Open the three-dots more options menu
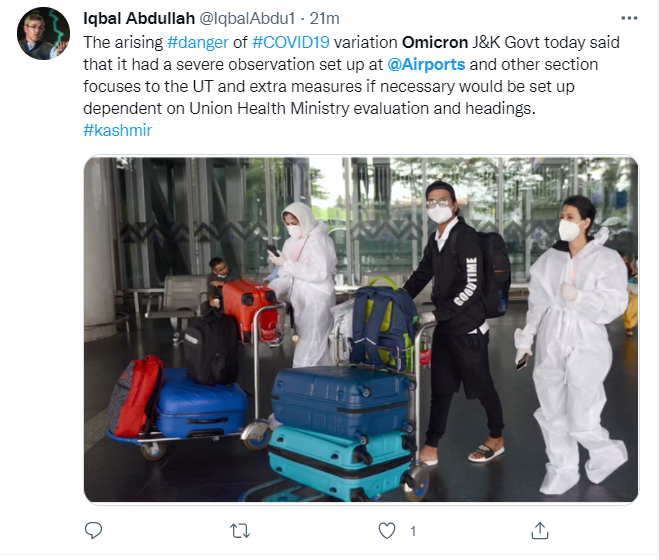Viewport: 659px width, 560px height. click(x=629, y=18)
